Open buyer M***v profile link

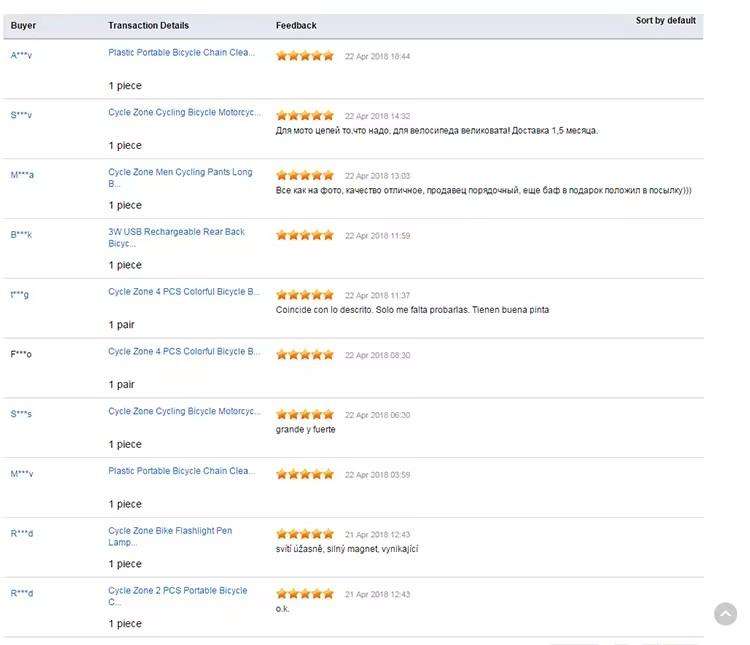pos(22,474)
